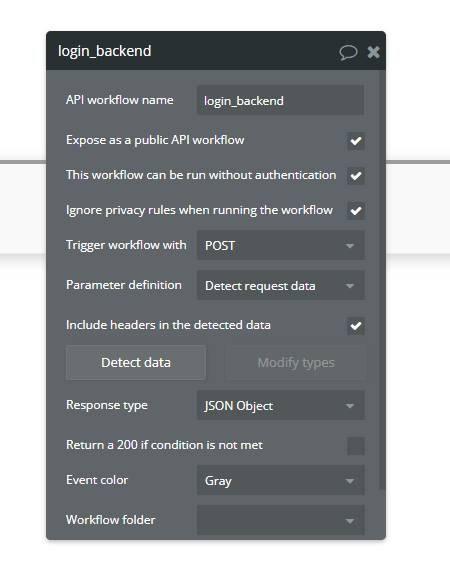This screenshot has height=573, width=450.
Task: Open the Workflow folder dropdown
Action: (281, 520)
